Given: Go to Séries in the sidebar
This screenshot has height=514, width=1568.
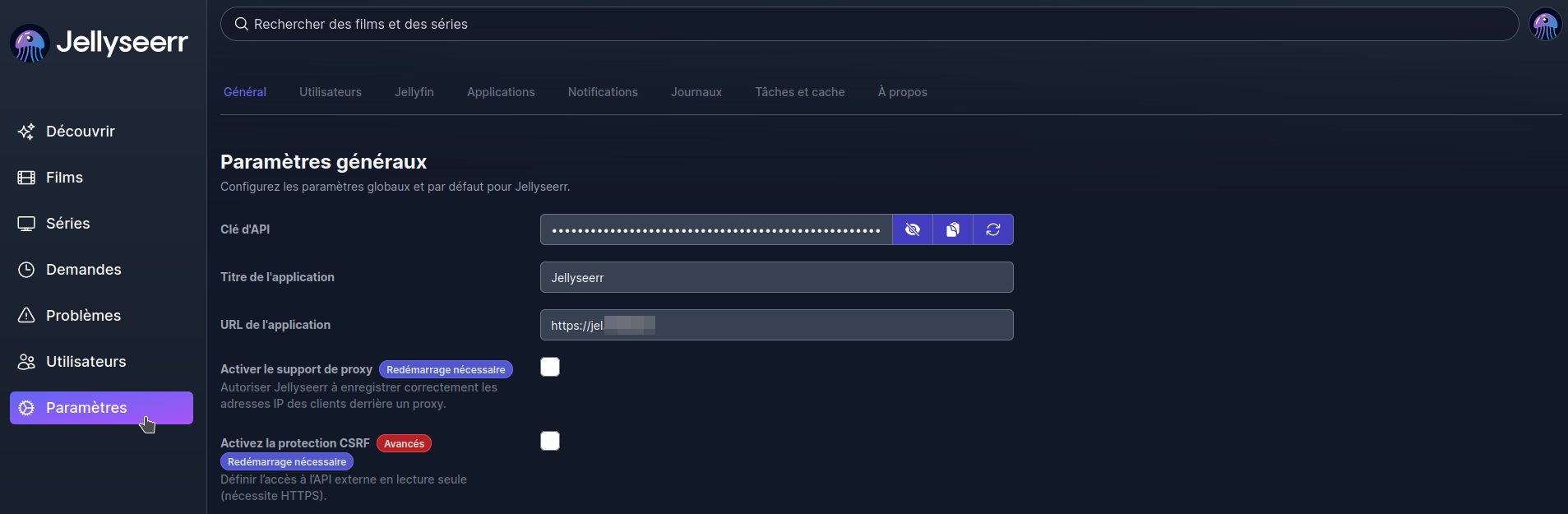Looking at the screenshot, I should click(x=101, y=224).
